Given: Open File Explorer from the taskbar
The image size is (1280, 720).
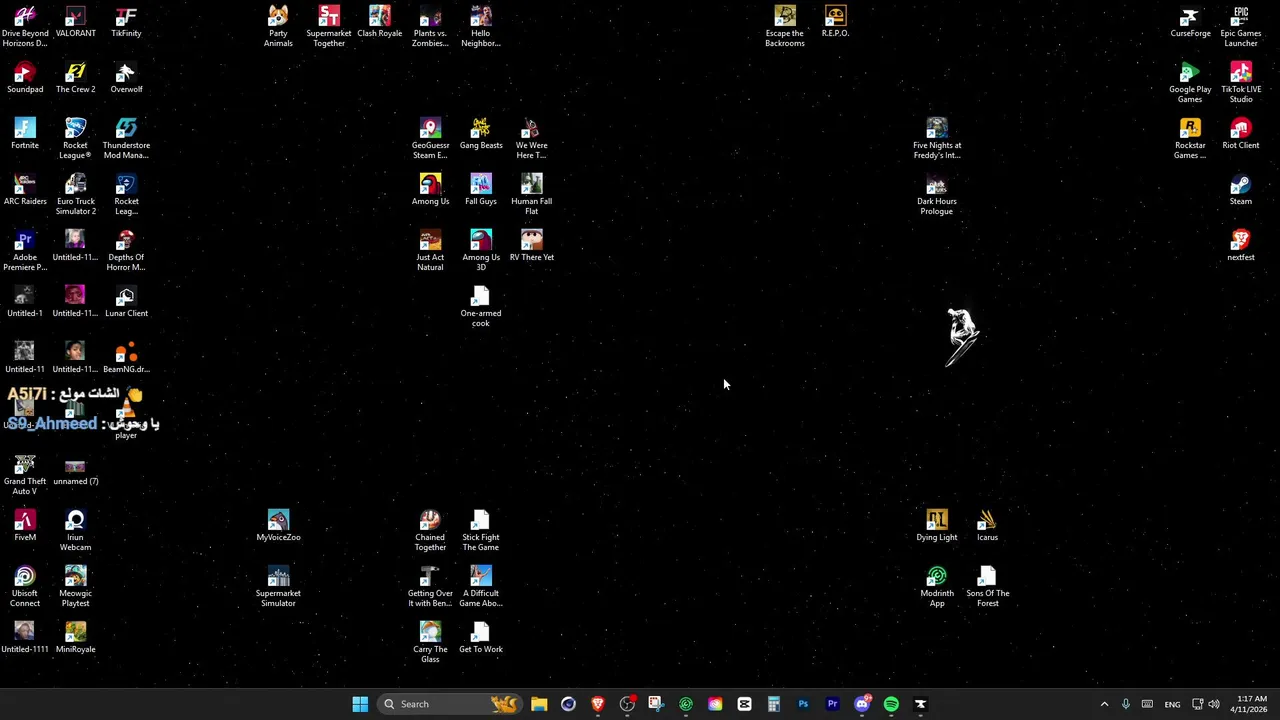Looking at the screenshot, I should point(539,704).
